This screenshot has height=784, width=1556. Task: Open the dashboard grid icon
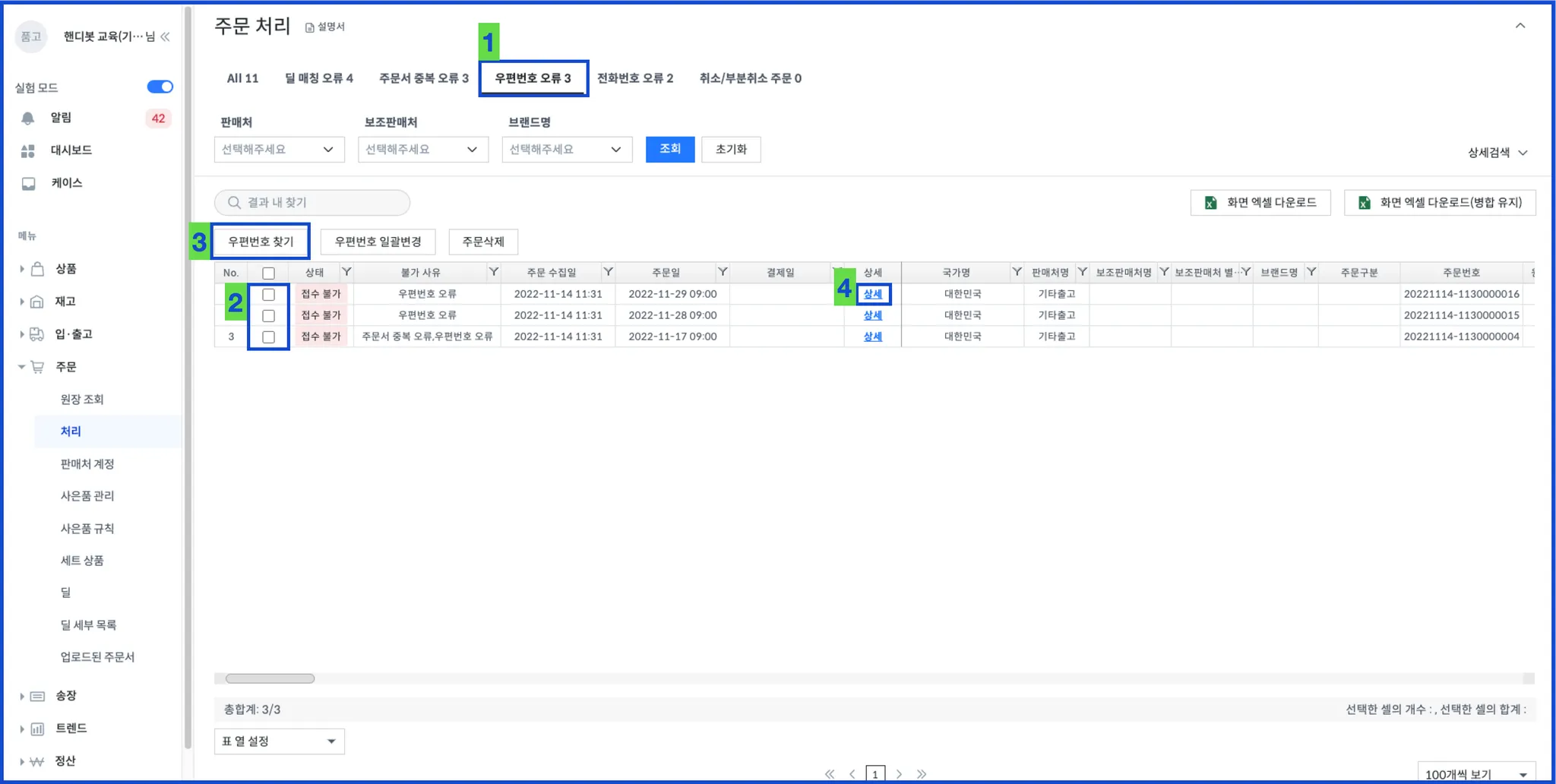28,150
